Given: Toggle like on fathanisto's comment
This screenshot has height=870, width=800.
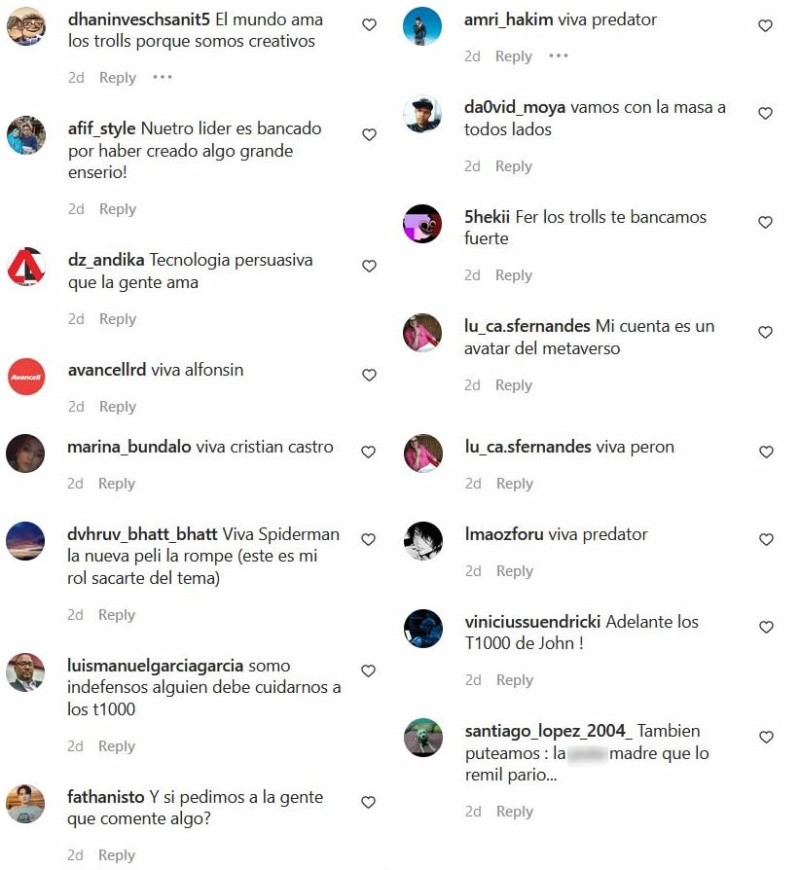Looking at the screenshot, I should coord(368,802).
